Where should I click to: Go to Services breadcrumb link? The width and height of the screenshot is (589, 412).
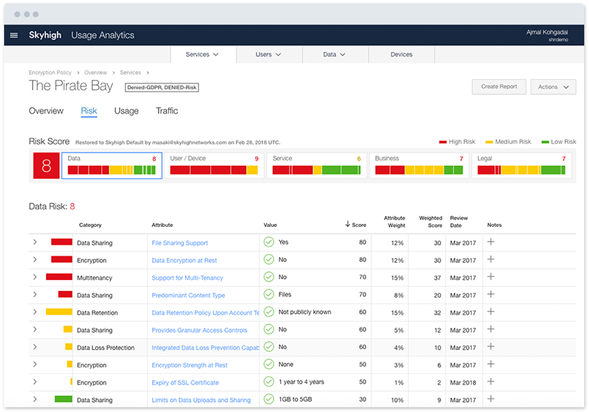(x=130, y=72)
